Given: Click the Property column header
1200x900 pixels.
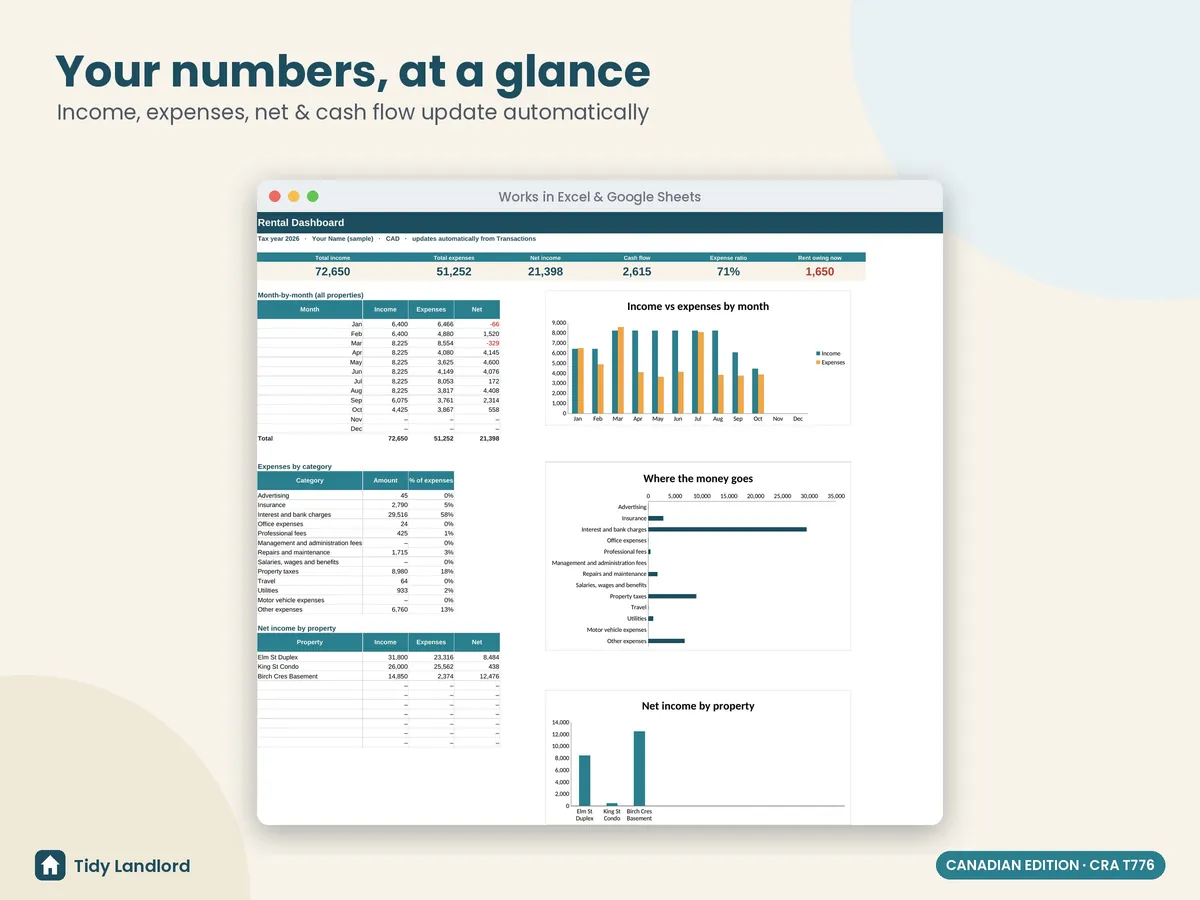Looking at the screenshot, I should (x=310, y=642).
